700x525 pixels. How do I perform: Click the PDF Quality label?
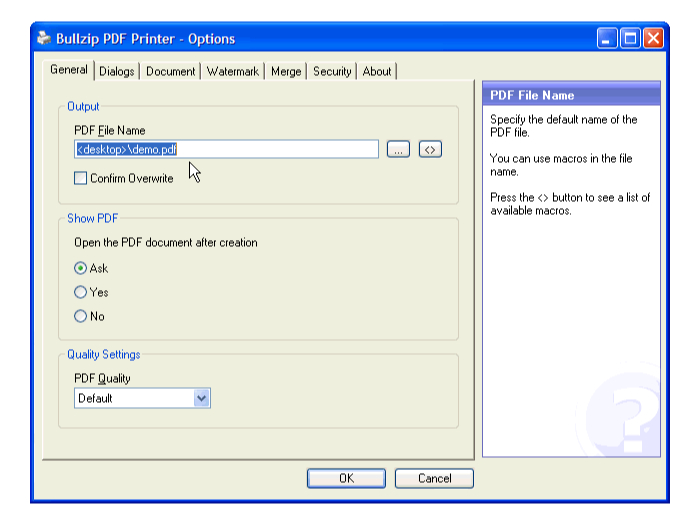tap(102, 379)
